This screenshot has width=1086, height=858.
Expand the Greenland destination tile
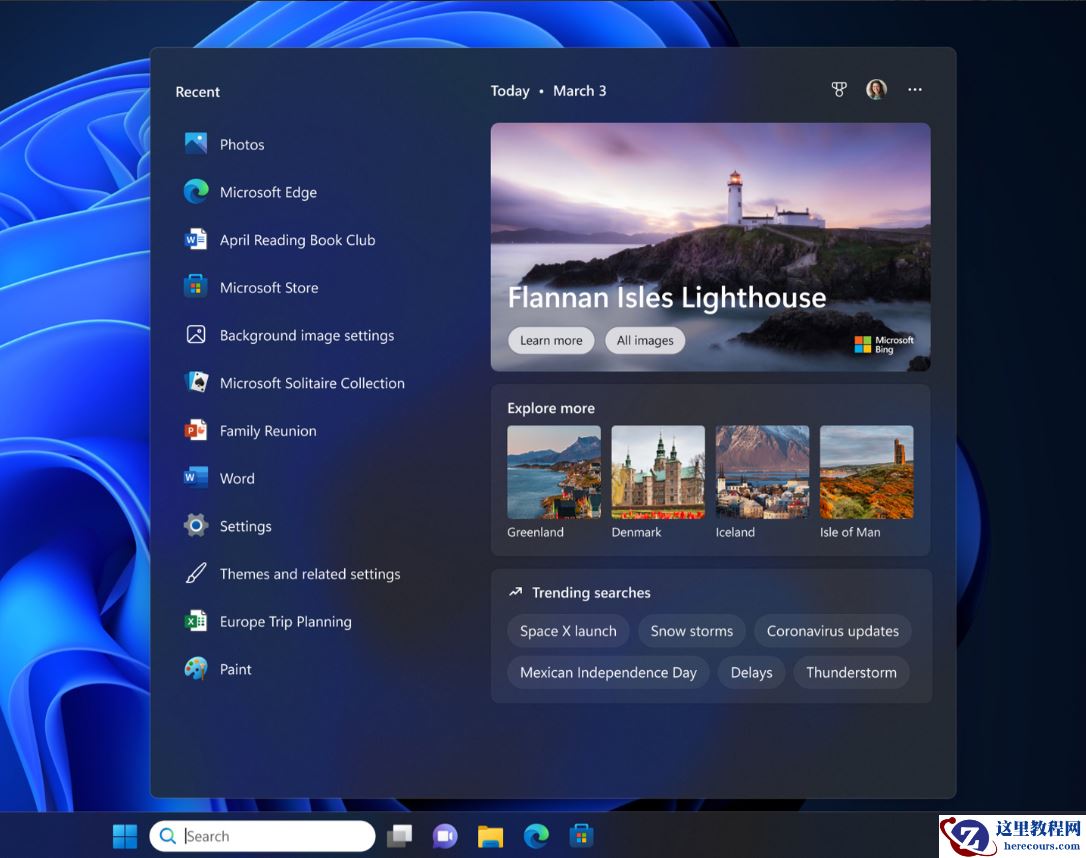click(554, 471)
